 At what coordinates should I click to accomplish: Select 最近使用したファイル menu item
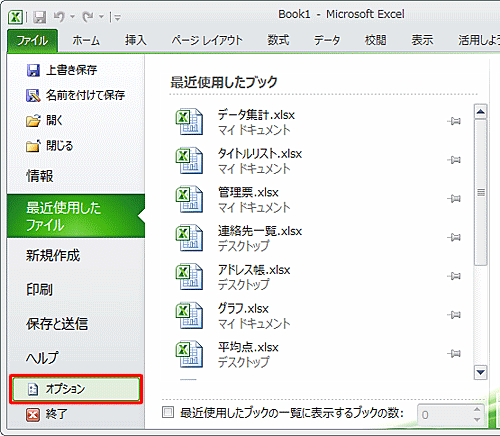tap(76, 216)
